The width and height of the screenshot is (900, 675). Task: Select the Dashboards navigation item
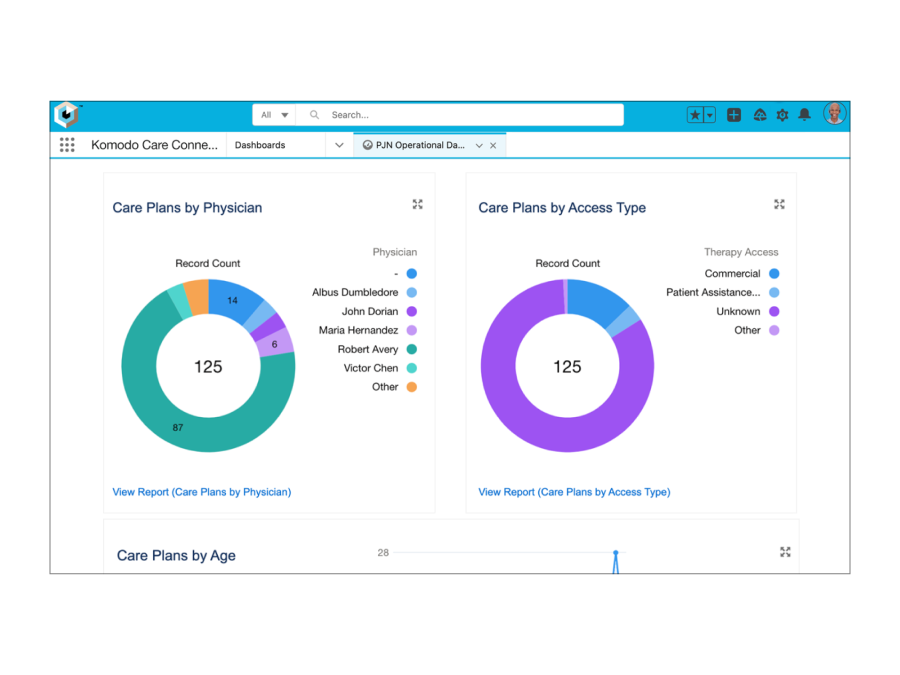[260, 145]
